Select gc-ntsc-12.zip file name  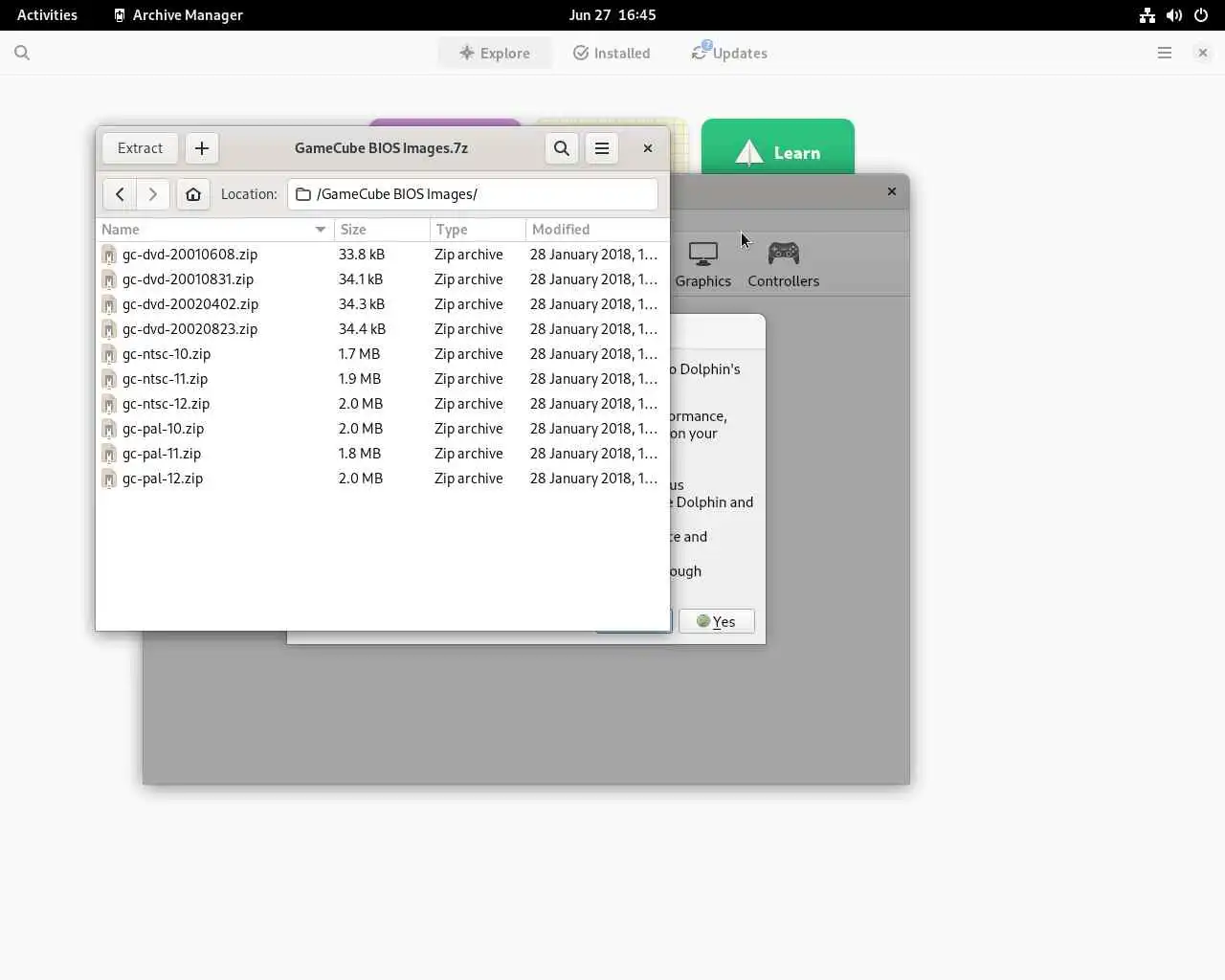coord(166,404)
